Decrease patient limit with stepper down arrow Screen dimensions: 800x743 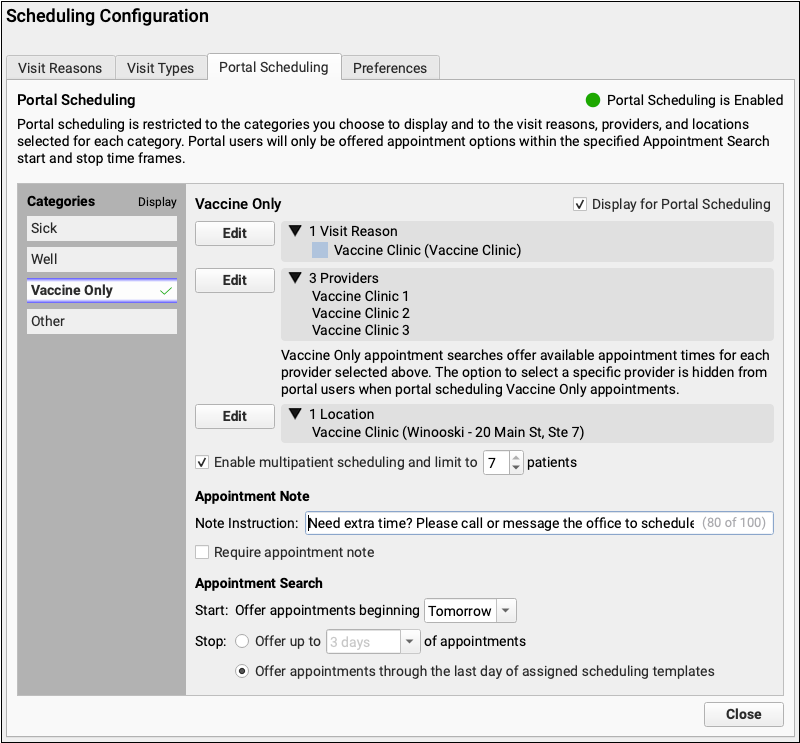(x=516, y=467)
